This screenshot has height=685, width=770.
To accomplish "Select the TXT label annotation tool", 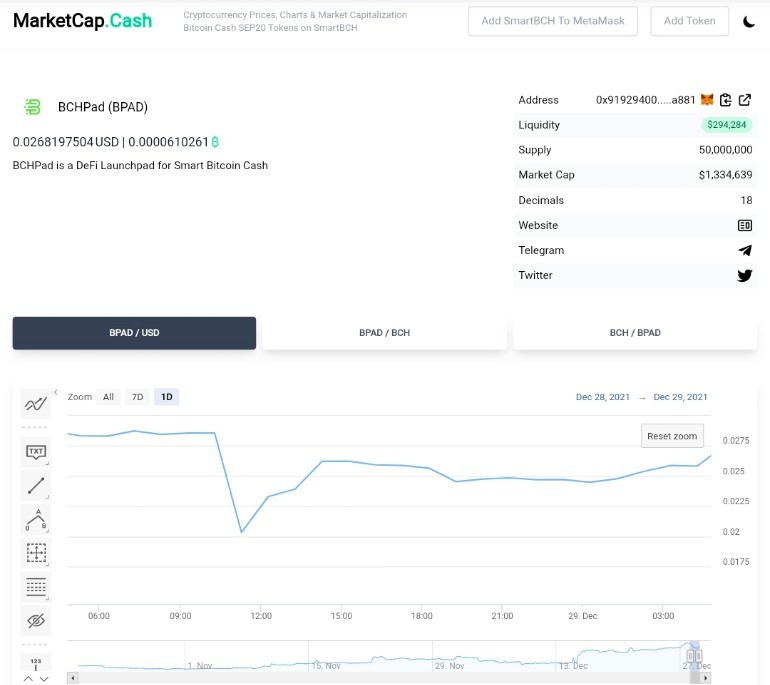I will (x=36, y=451).
